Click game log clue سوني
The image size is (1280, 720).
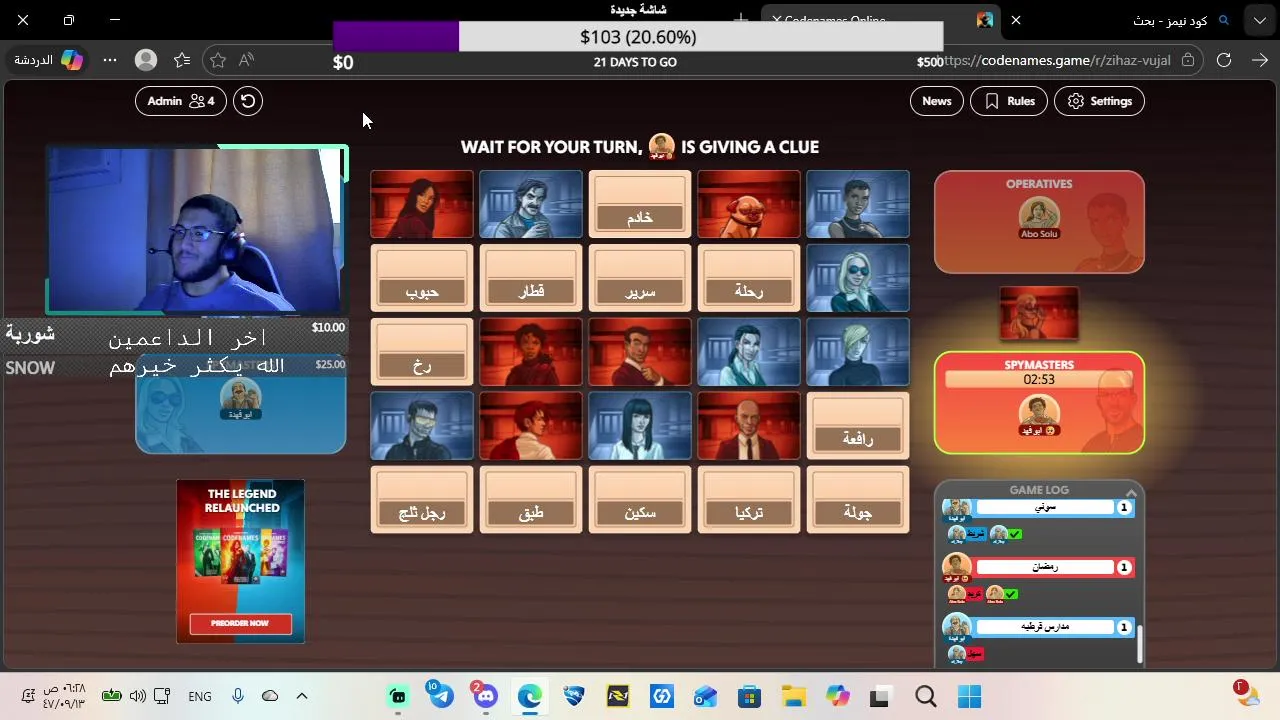point(1045,507)
